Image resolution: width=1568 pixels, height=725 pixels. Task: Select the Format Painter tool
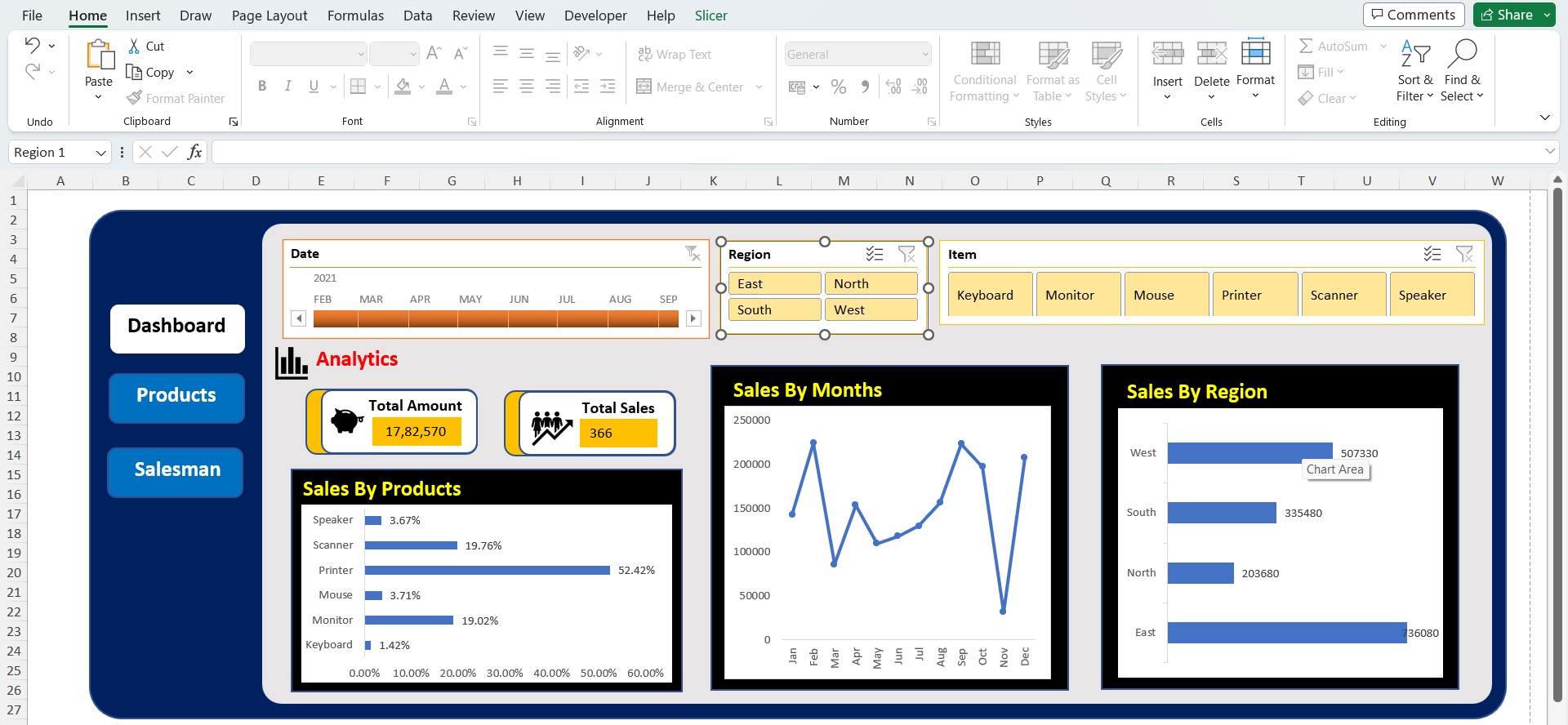pos(176,98)
